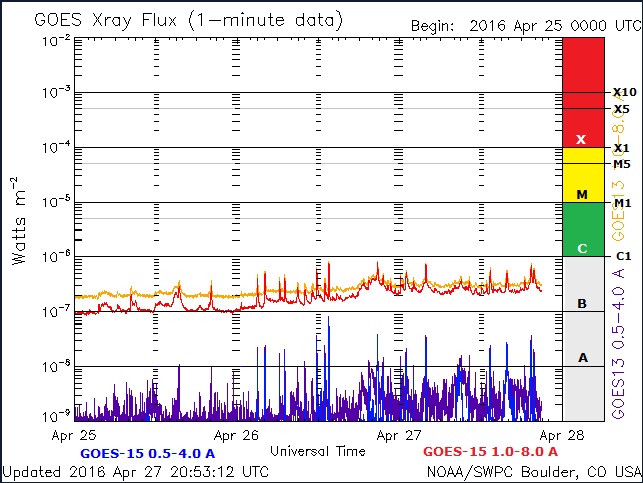Click the red GOES-15 1.0-8.0 A legend
This screenshot has width=643, height=483.
[497, 452]
